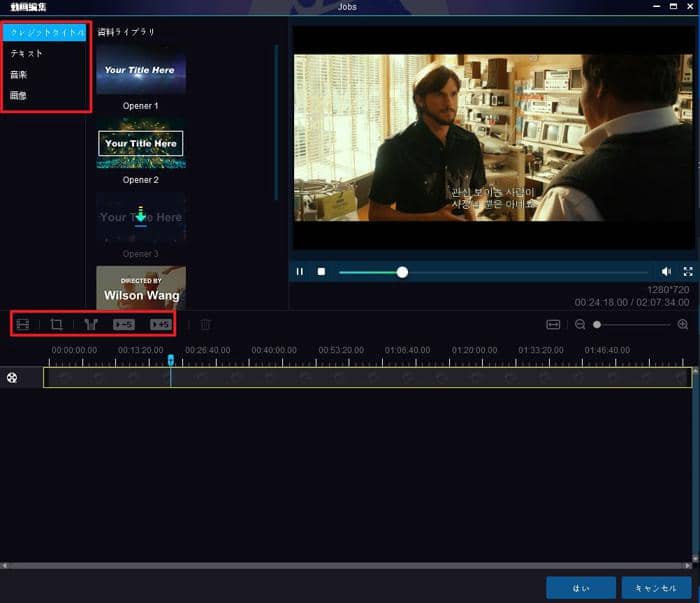Viewport: 700px width, 603px height.
Task: Select the クレジットタイトル category
Action: click(x=45, y=33)
